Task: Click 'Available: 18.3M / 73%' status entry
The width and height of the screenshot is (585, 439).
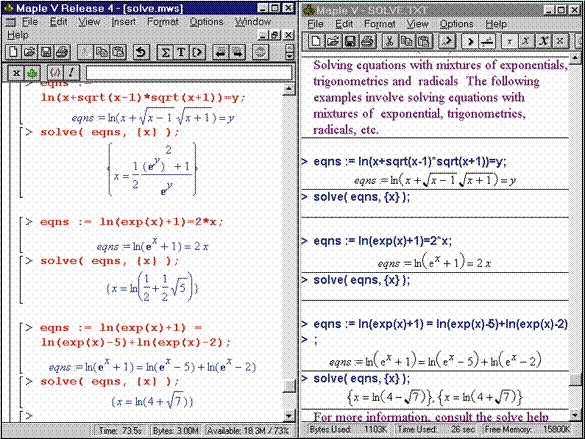Action: click(248, 431)
